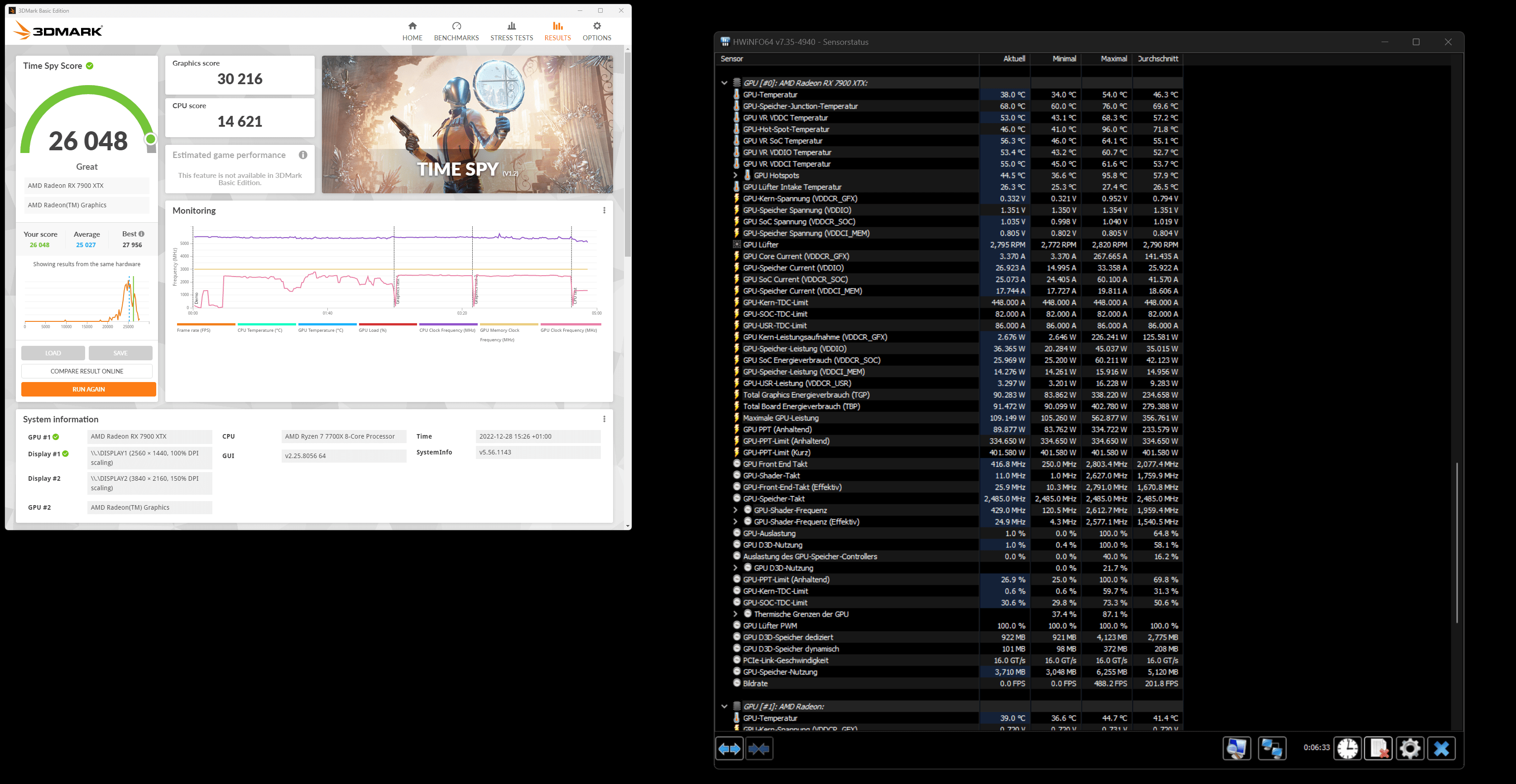
Task: Collapse the GPU [#1] AMD Radeon group
Action: [724, 706]
